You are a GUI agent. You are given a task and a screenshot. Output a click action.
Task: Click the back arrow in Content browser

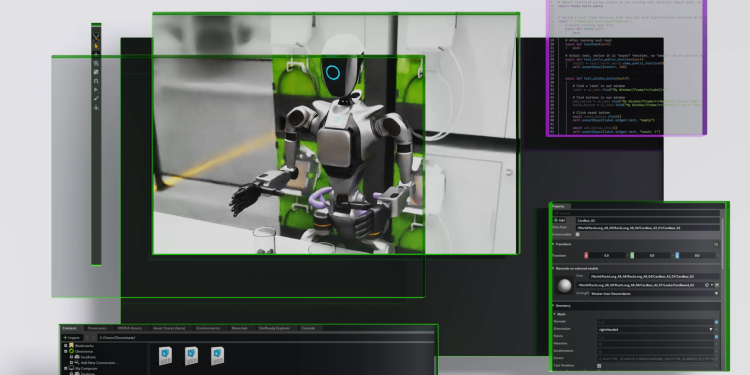[x=87, y=338]
